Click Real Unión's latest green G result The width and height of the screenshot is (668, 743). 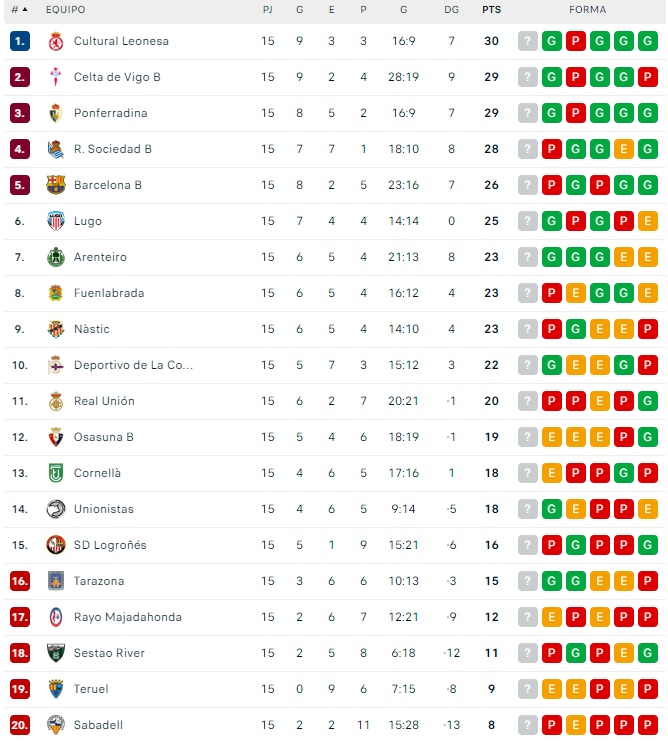(648, 401)
